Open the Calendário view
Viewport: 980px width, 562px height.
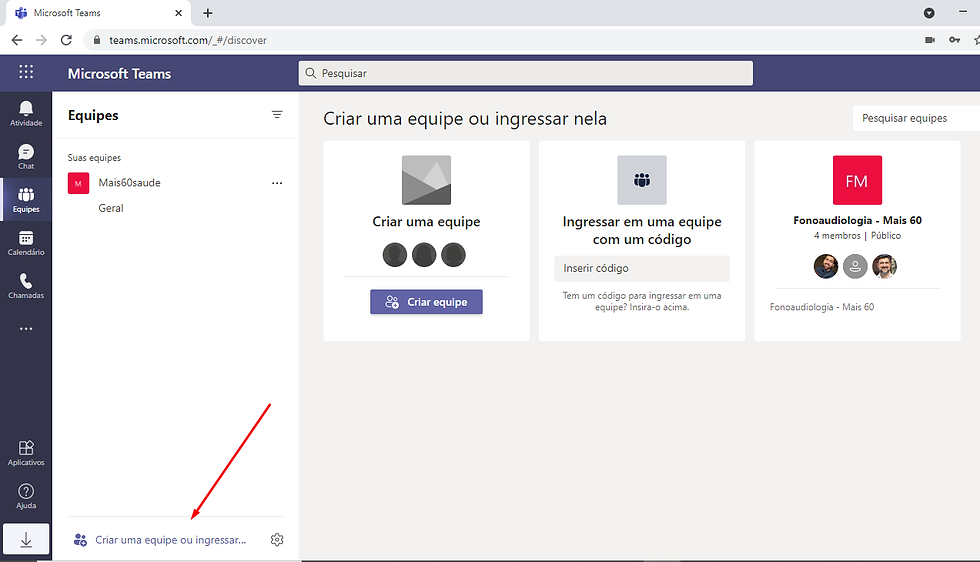(26, 243)
